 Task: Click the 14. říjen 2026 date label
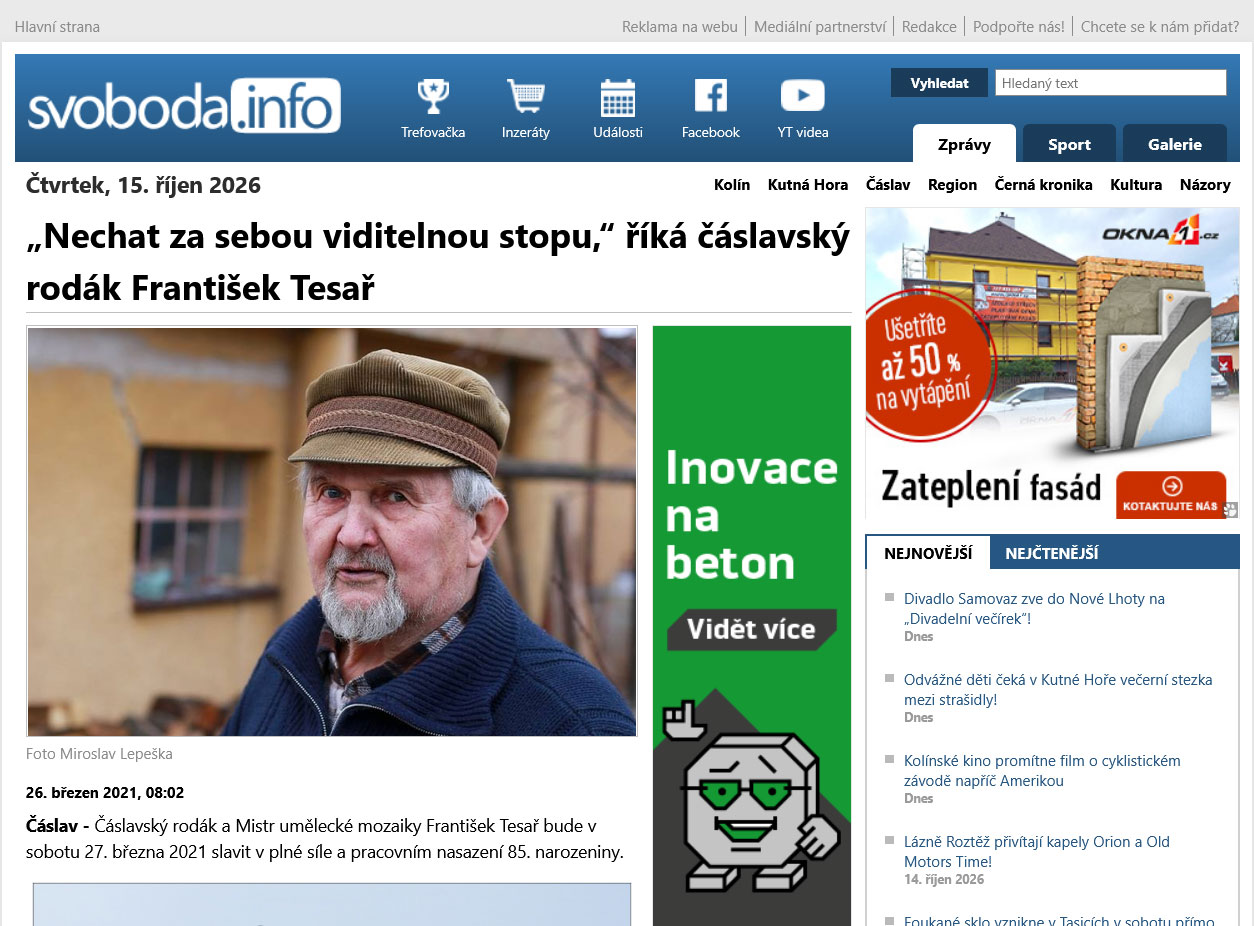944,880
